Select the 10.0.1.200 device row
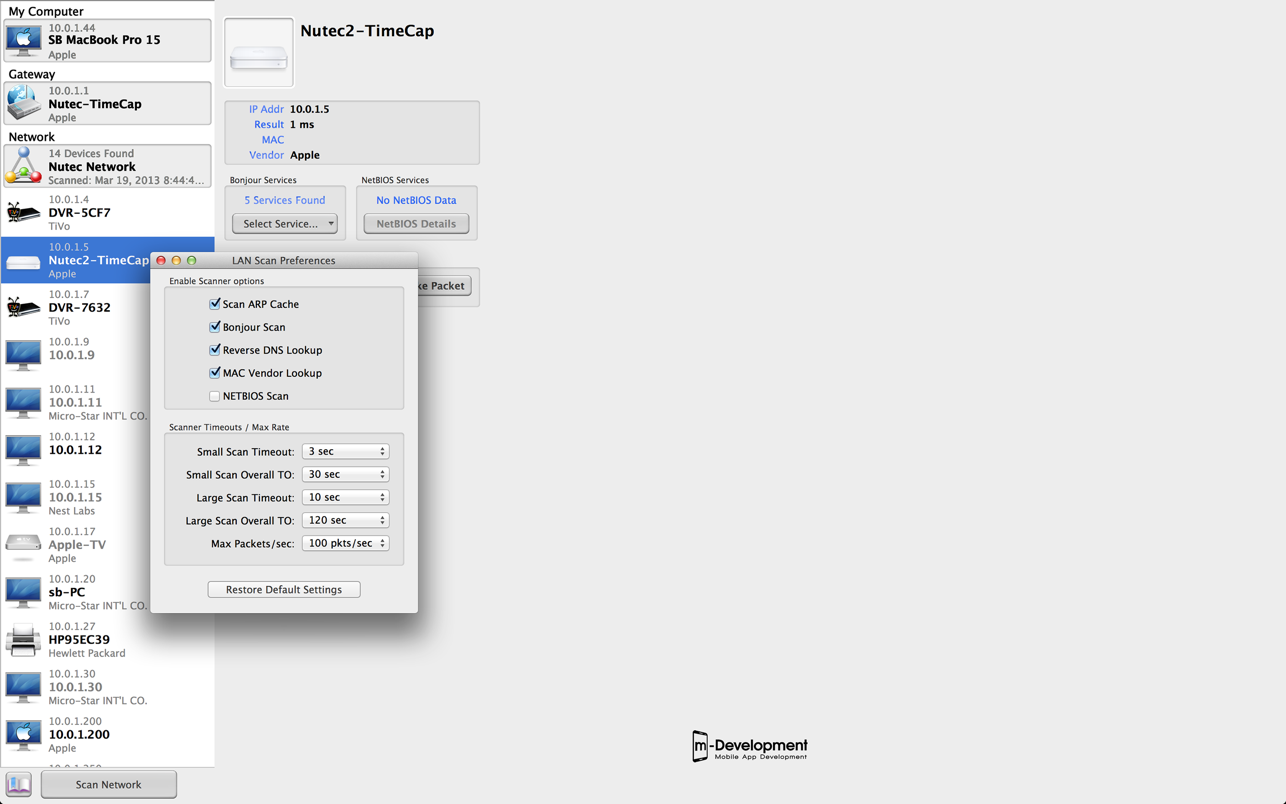This screenshot has height=804, width=1286. (107, 734)
